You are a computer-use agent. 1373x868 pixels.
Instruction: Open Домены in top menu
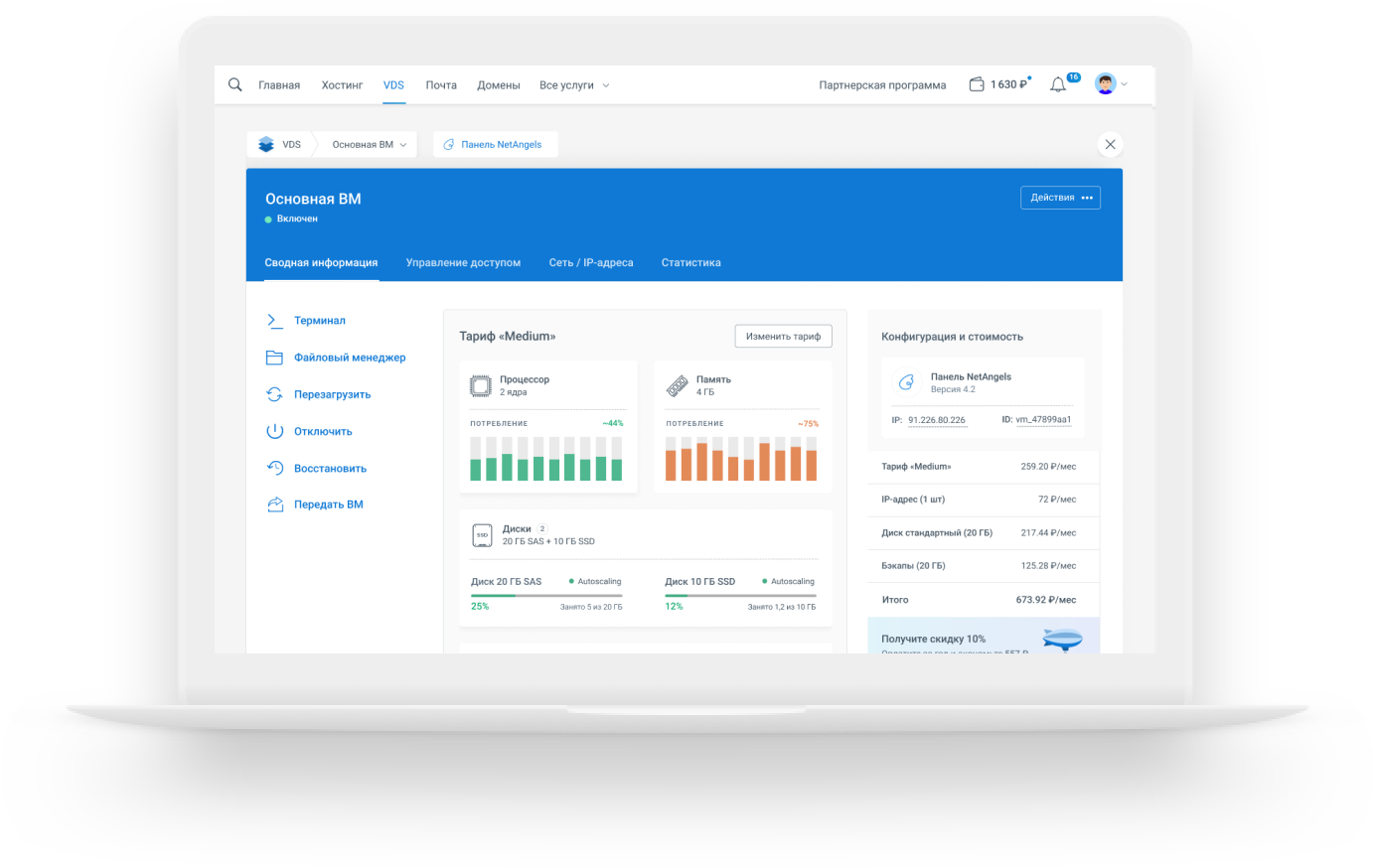499,85
